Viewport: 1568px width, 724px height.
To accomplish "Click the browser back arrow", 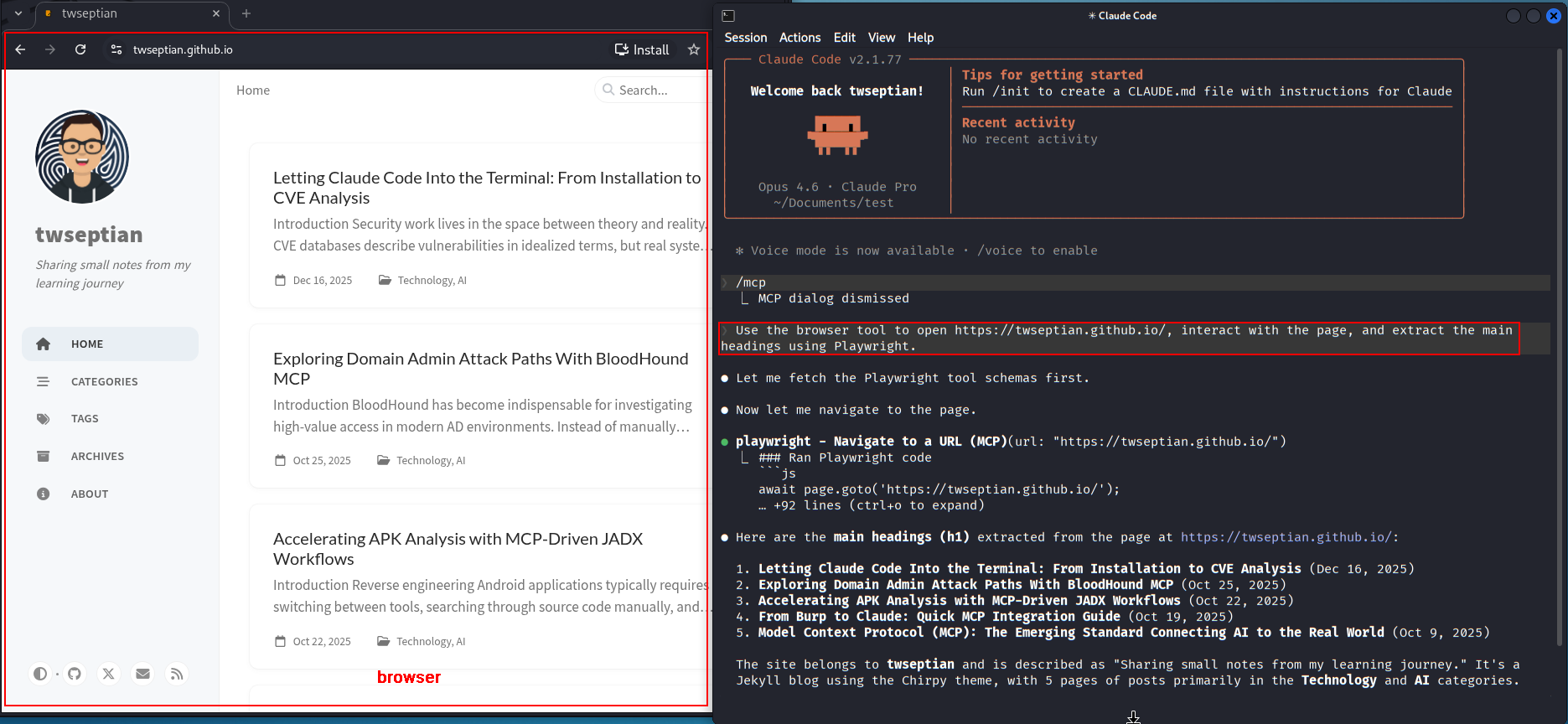I will (21, 49).
